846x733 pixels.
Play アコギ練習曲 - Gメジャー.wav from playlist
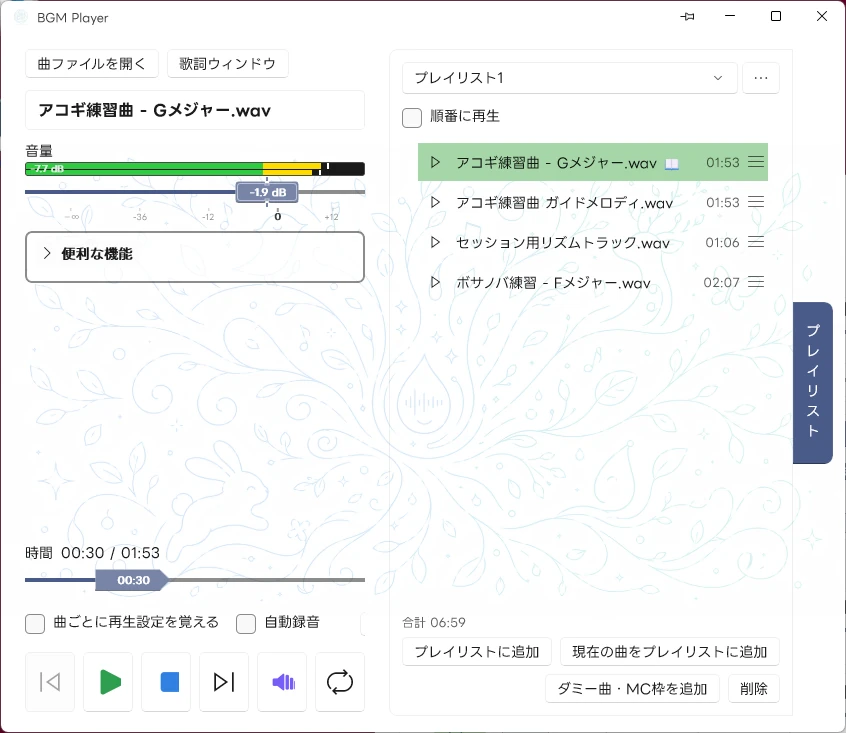point(435,162)
